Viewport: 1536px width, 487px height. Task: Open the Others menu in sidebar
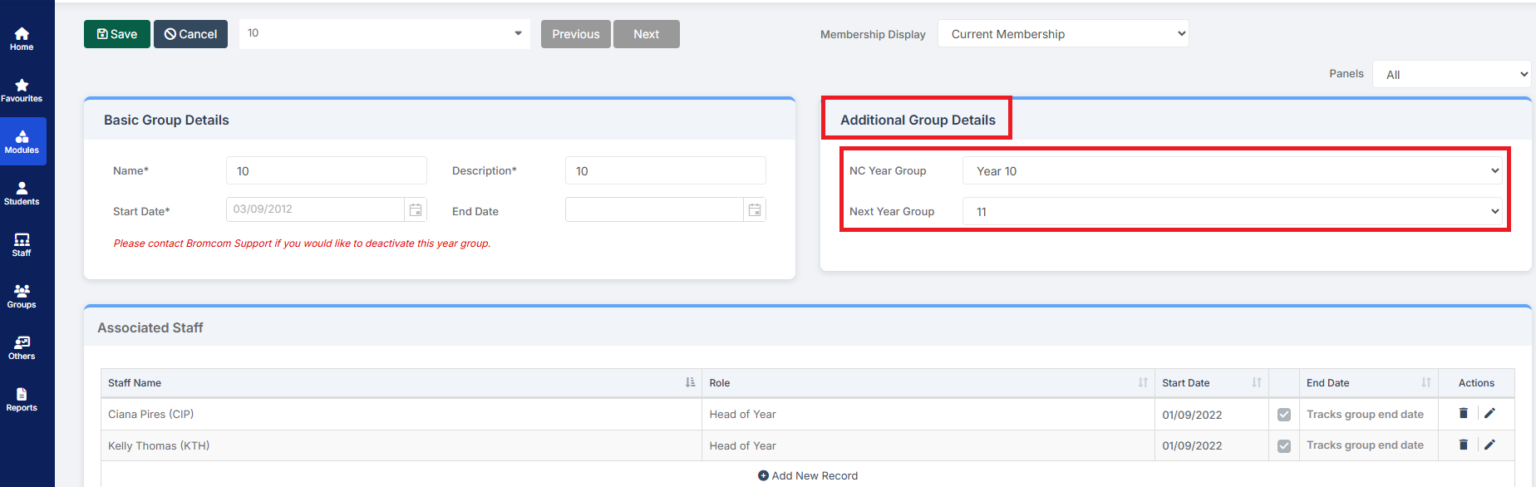tap(22, 348)
